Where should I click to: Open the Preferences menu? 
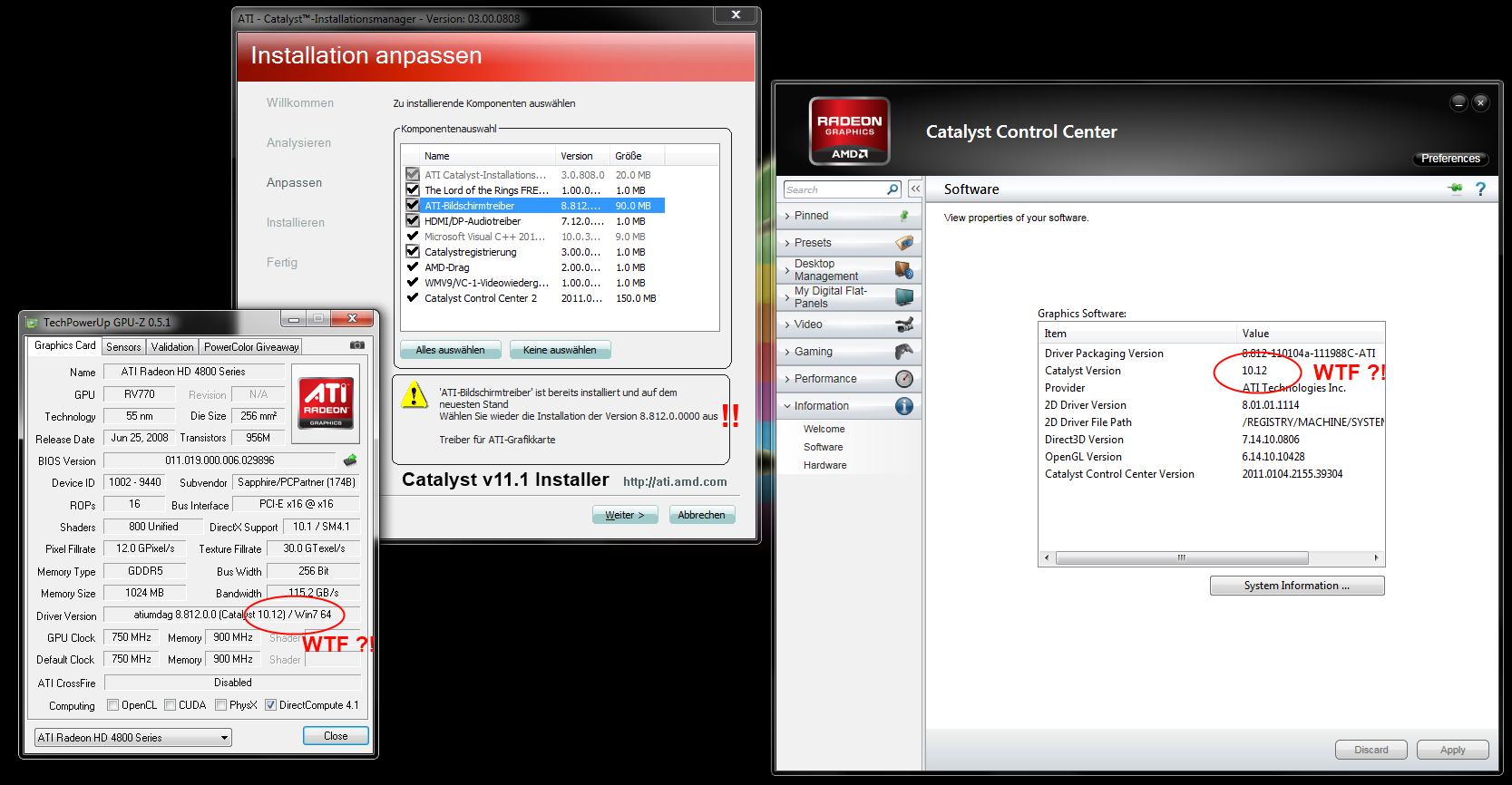click(1450, 159)
